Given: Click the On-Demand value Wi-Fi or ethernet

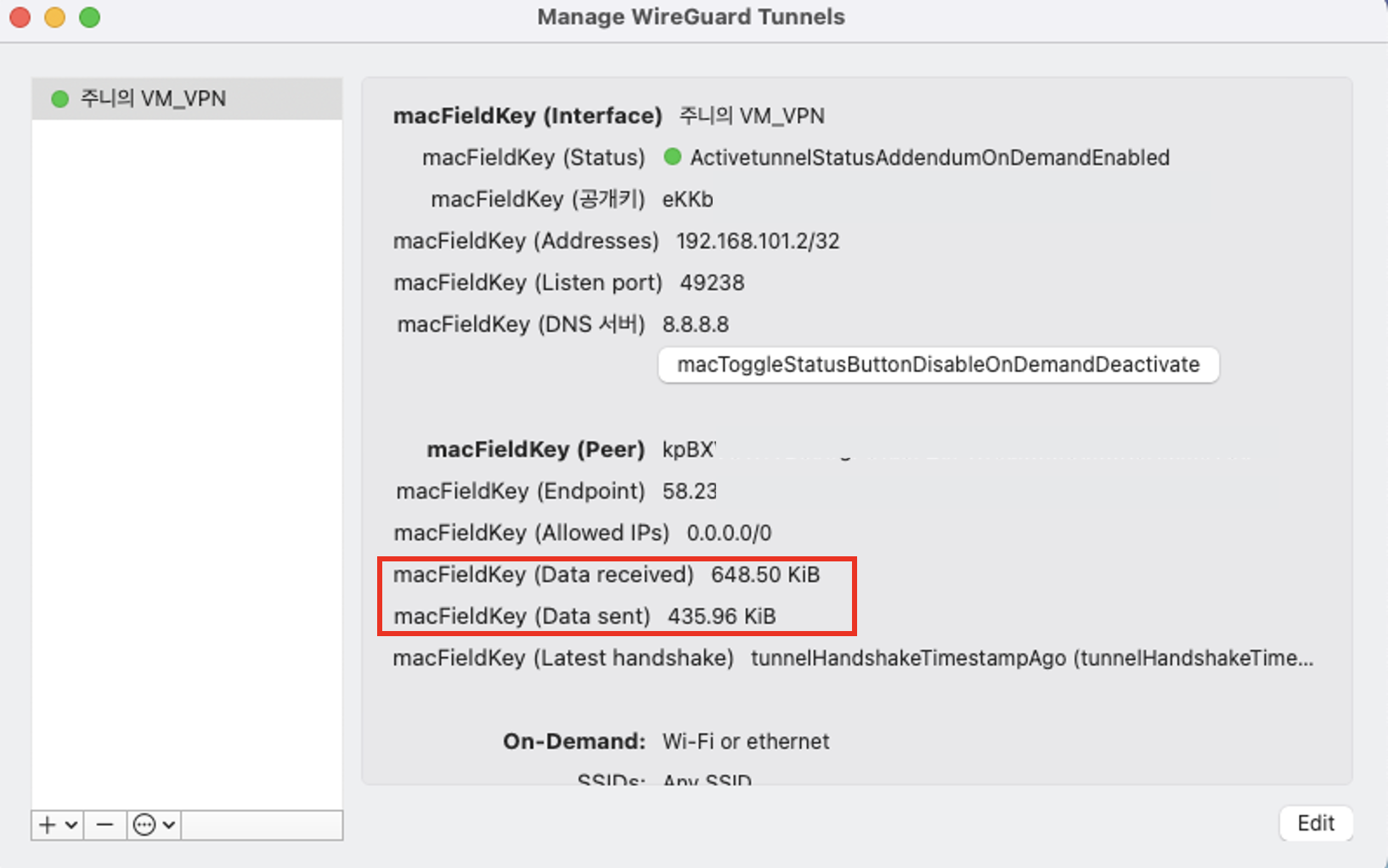Looking at the screenshot, I should point(746,741).
